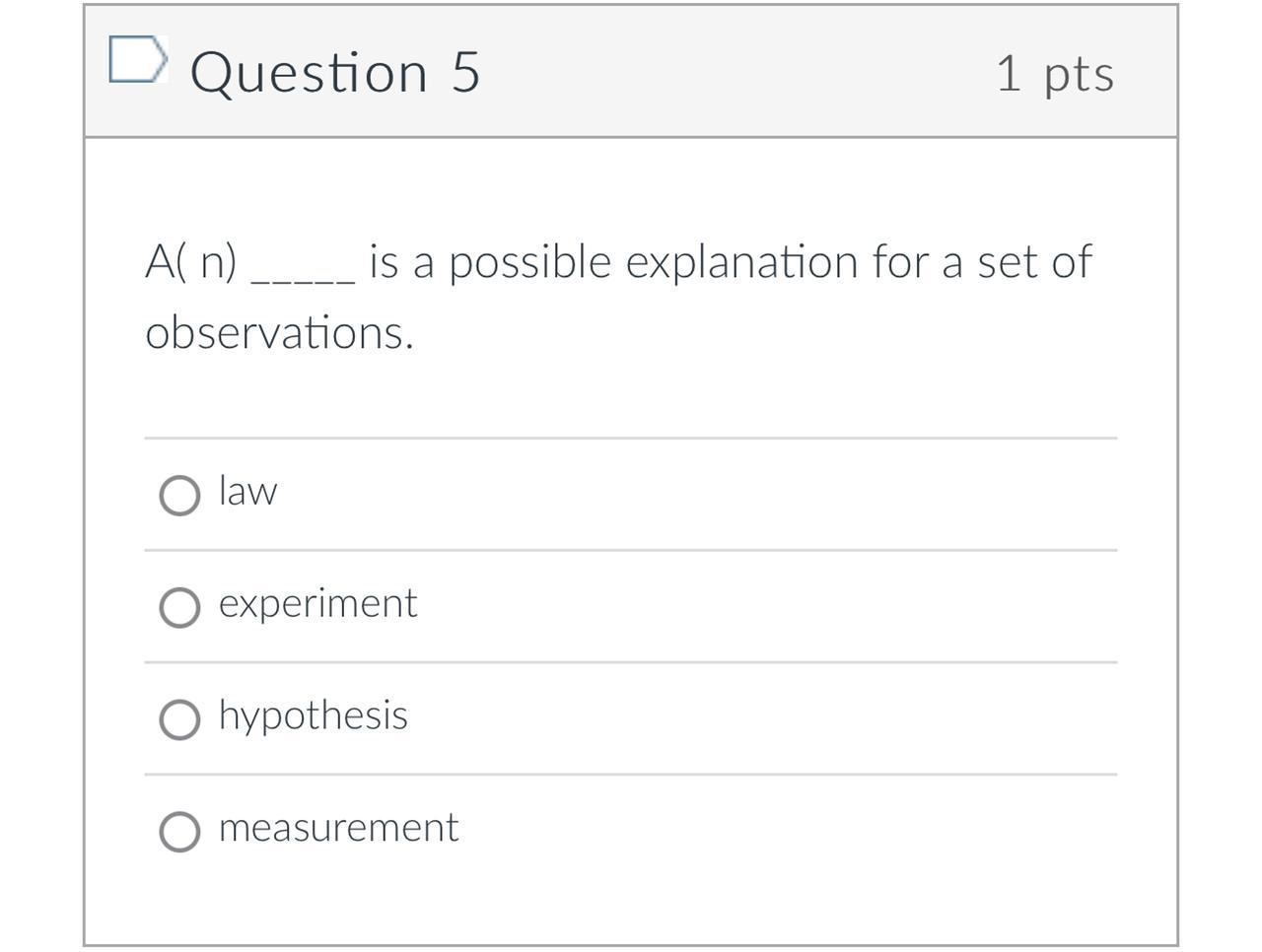Click the 'Question 5' heading
This screenshot has height=952, width=1262.
tap(334, 73)
